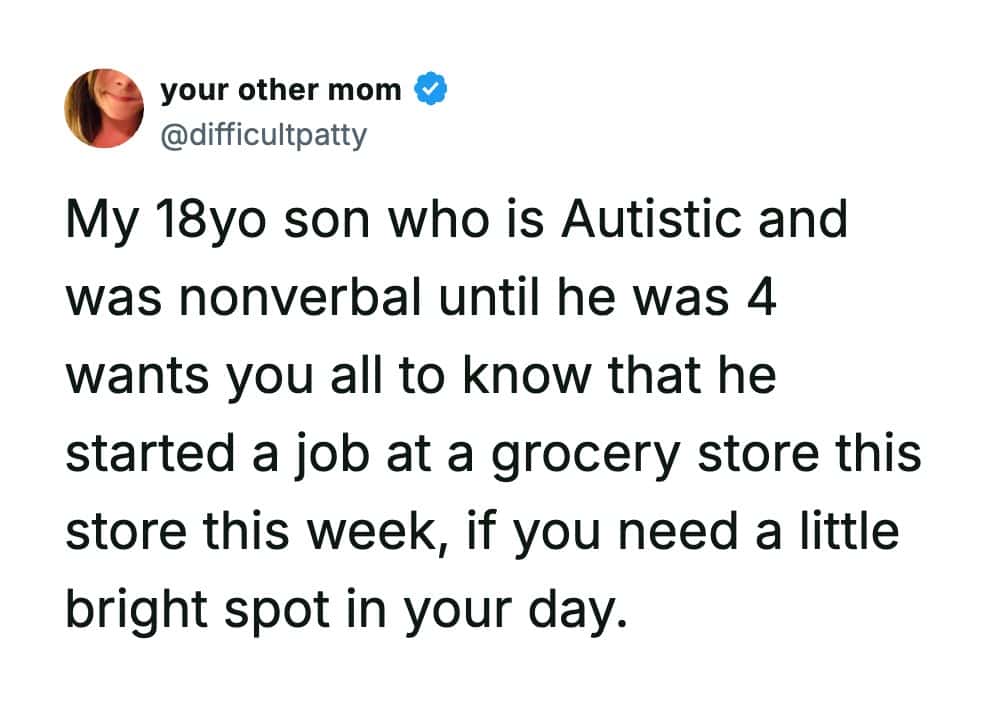This screenshot has width=996, height=710.
Task: Open the profile avatar photo
Action: [104, 108]
